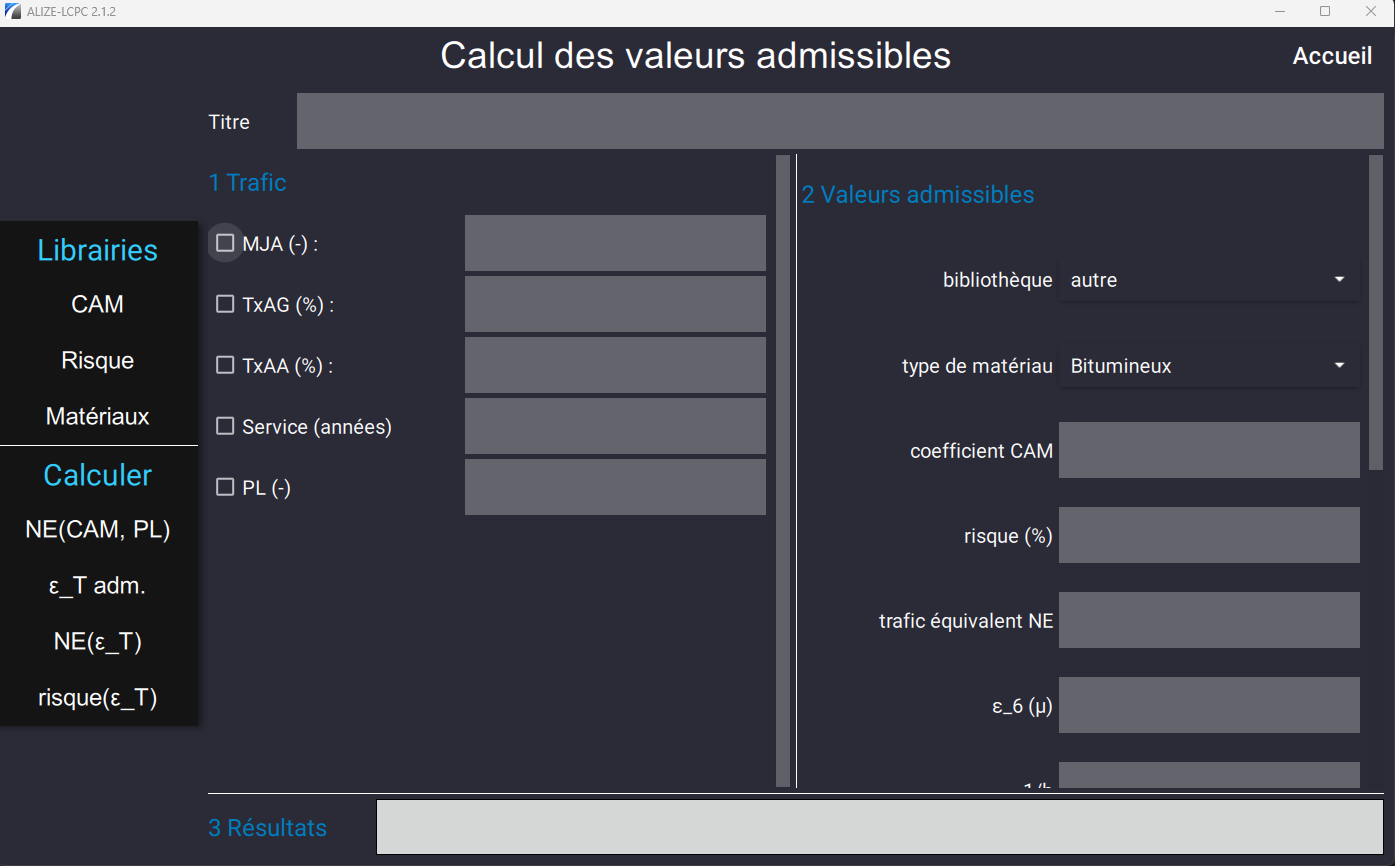Maximize the ALIZE-LCPC window
This screenshot has height=866, width=1395.
(x=1325, y=12)
